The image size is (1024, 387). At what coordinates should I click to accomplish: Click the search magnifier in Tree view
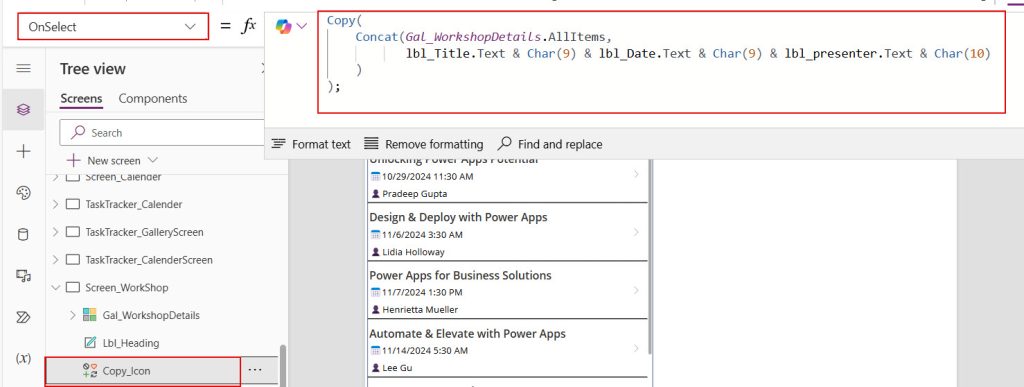[78, 132]
